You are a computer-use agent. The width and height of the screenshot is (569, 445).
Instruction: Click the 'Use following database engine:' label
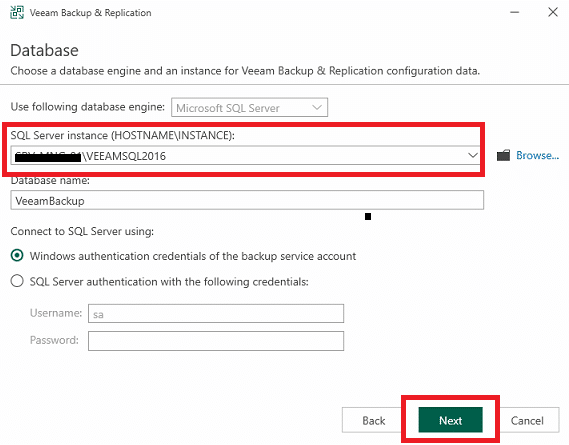(x=87, y=107)
